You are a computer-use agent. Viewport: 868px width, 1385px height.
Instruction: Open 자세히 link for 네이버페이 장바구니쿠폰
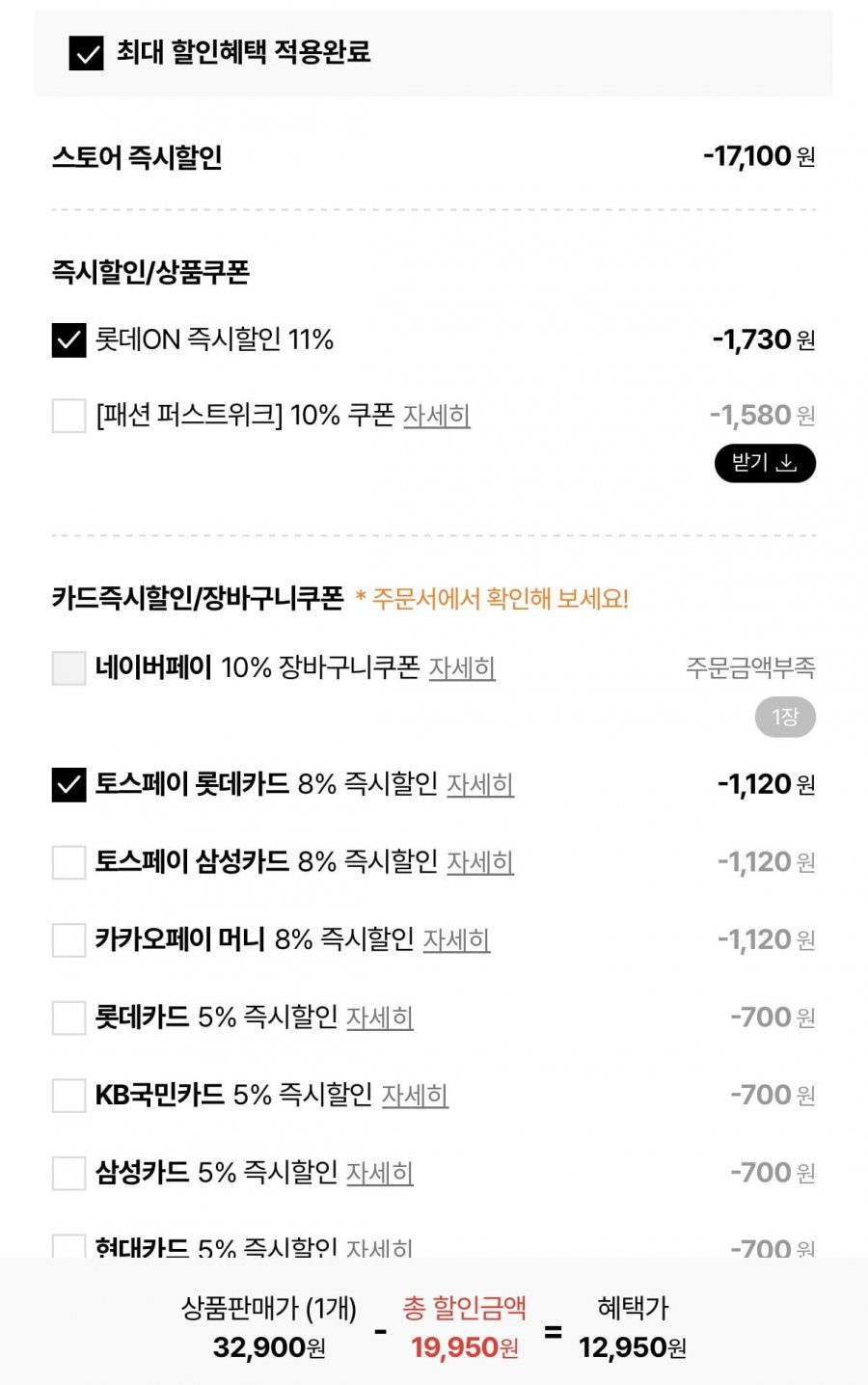tap(462, 667)
